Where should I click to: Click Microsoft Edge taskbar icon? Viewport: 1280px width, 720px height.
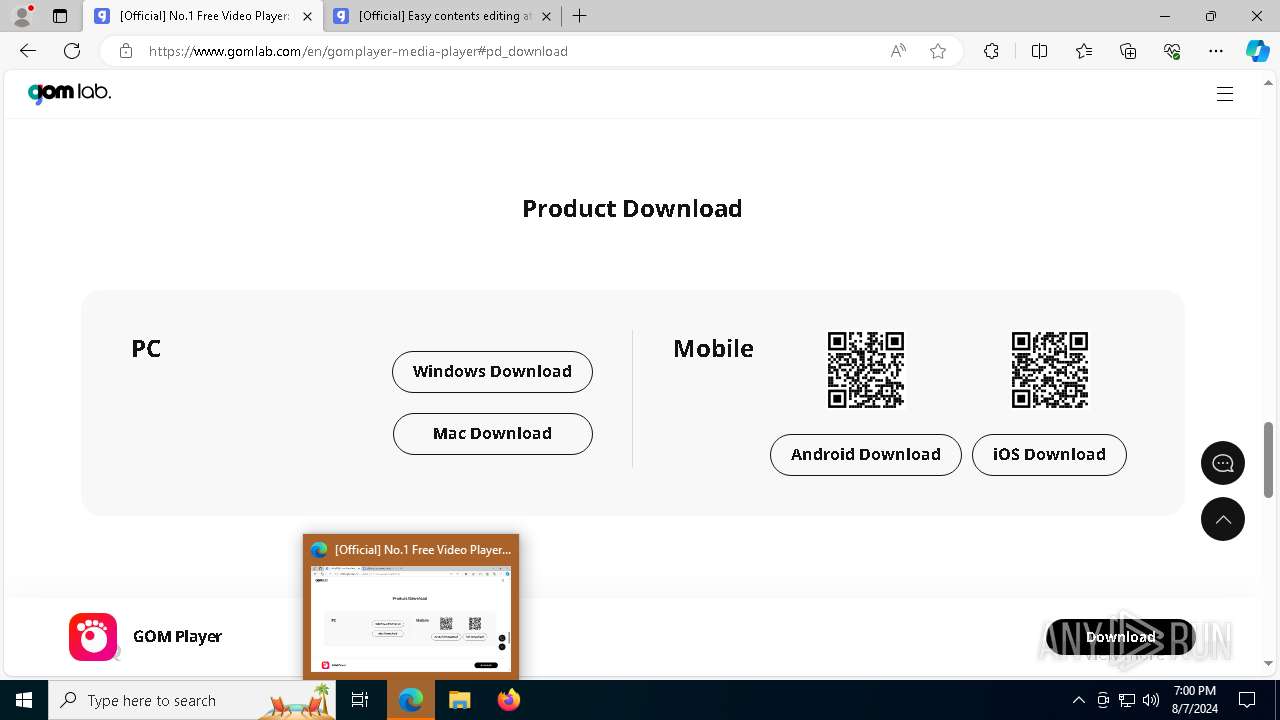[411, 700]
